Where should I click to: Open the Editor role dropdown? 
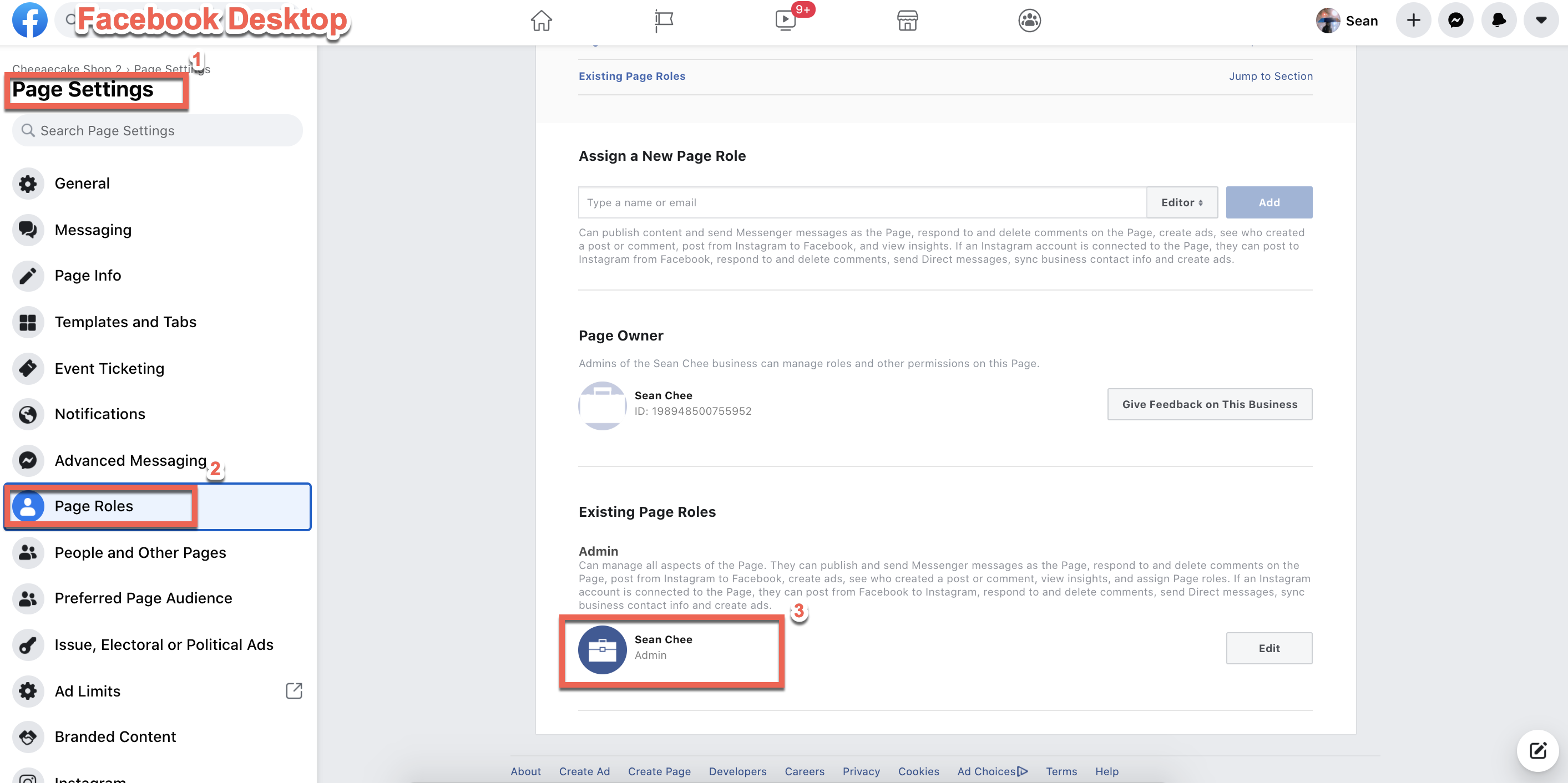click(x=1181, y=202)
